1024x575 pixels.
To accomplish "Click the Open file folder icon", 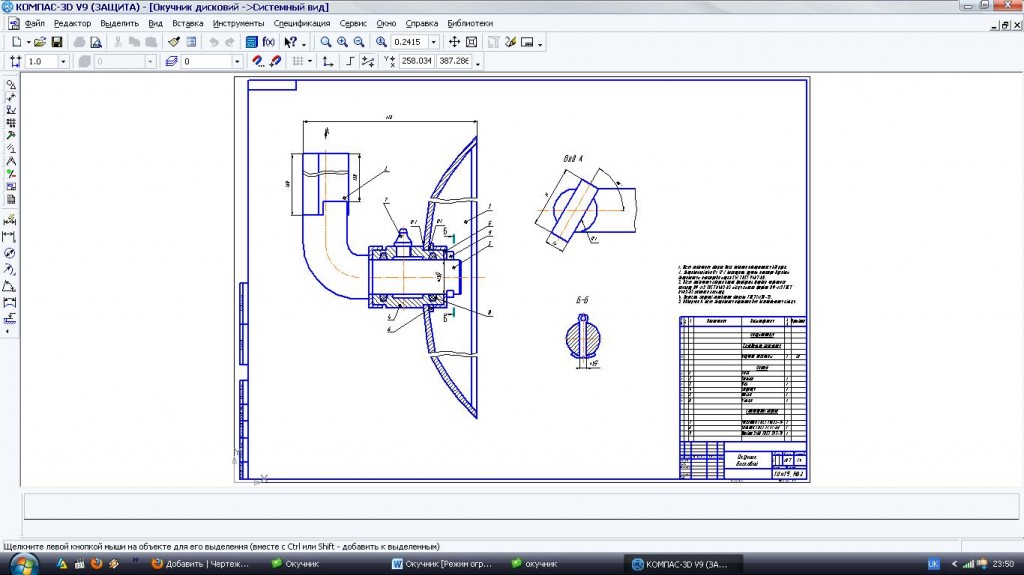I will 40,42.
